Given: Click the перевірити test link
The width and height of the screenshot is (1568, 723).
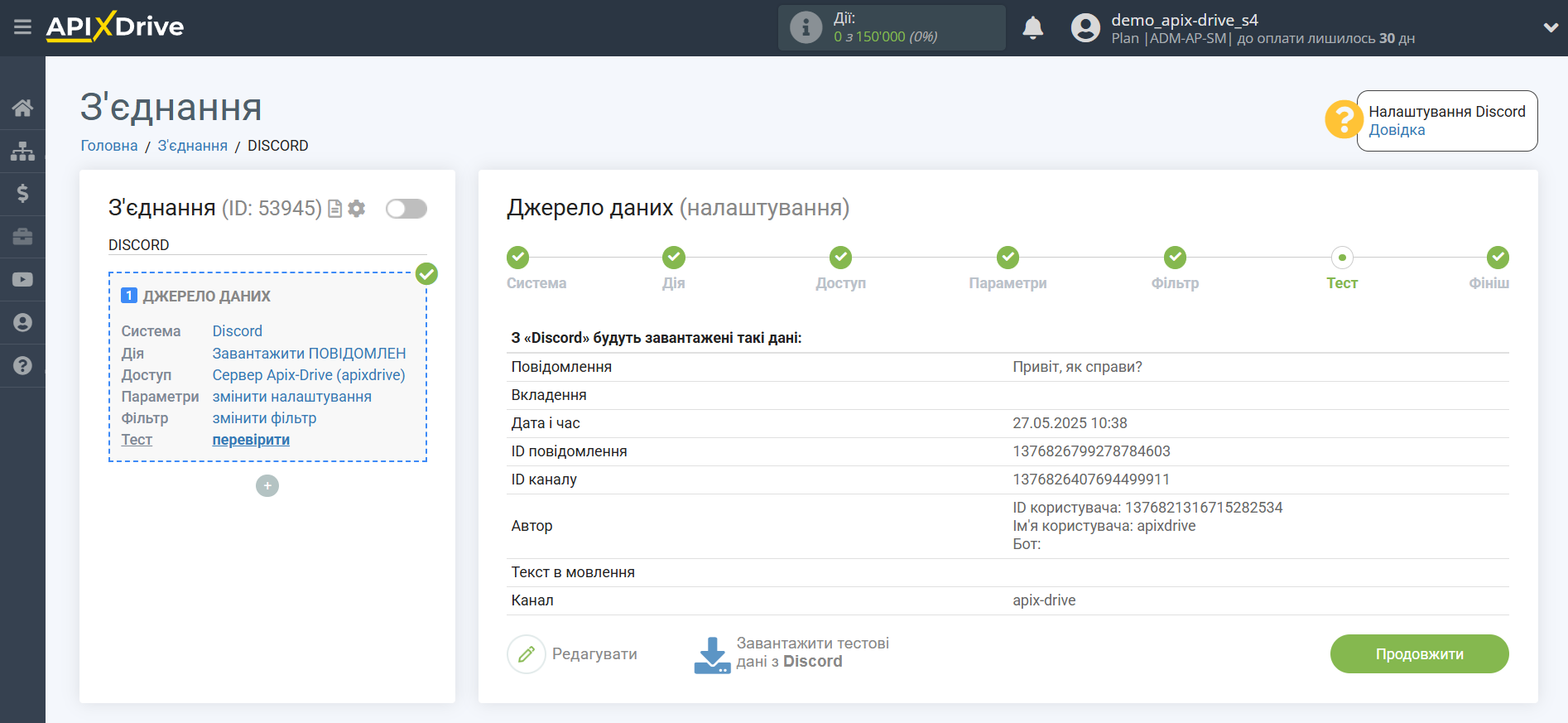Looking at the screenshot, I should 251,440.
